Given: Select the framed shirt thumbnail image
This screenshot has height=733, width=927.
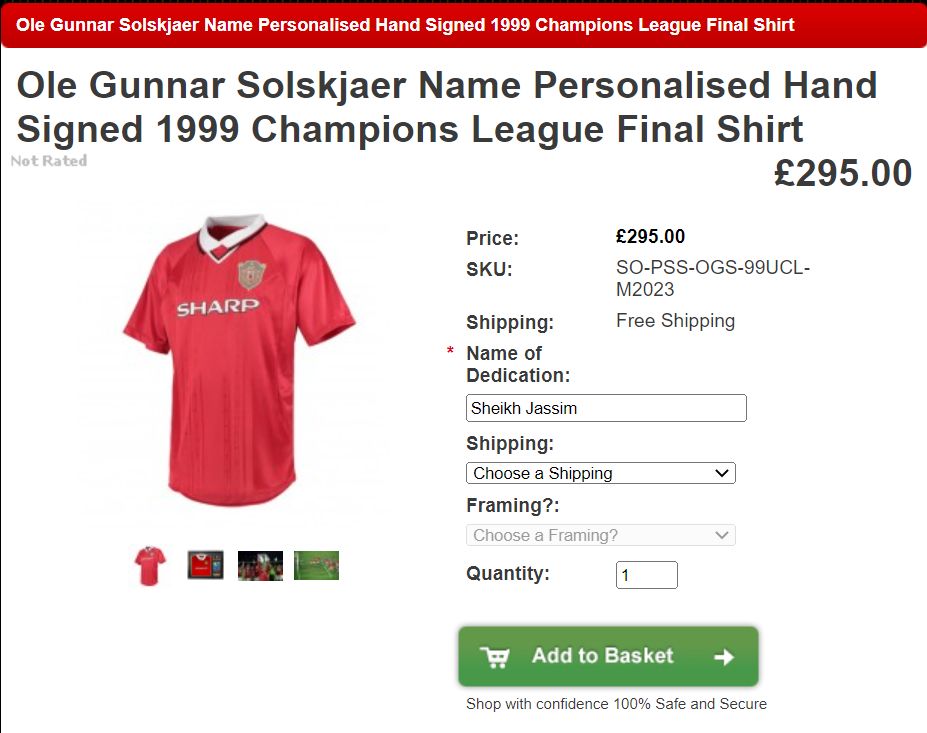Looking at the screenshot, I should pyautogui.click(x=205, y=565).
